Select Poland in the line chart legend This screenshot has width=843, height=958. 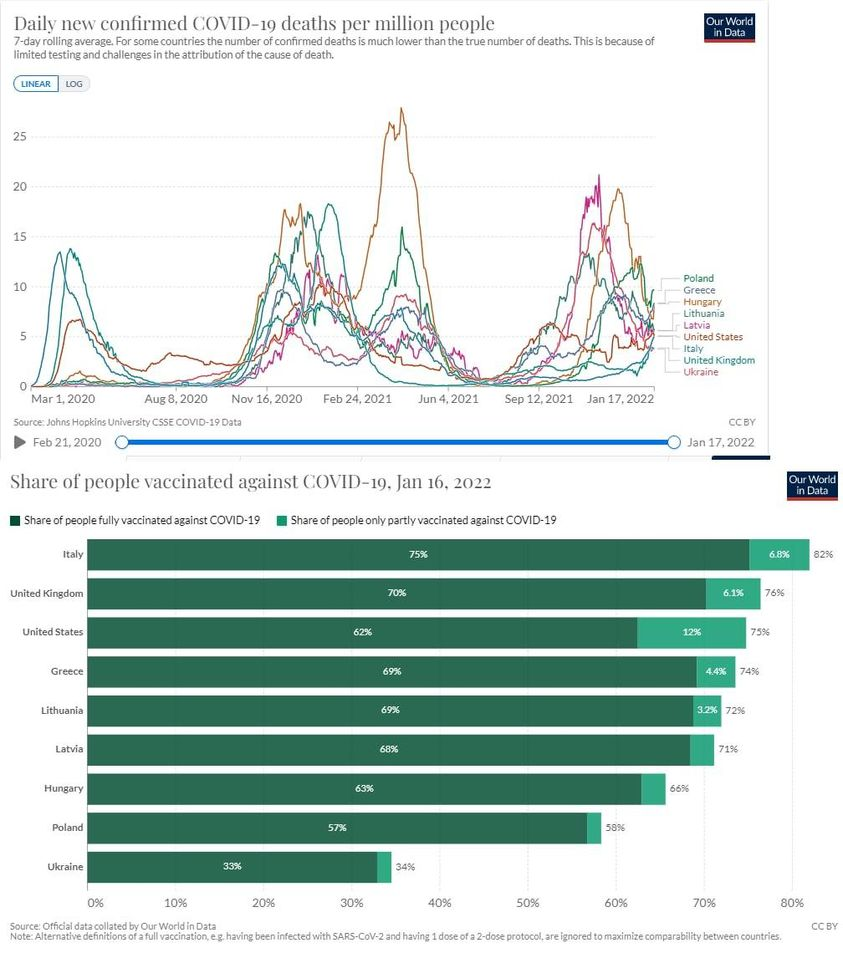pos(698,278)
